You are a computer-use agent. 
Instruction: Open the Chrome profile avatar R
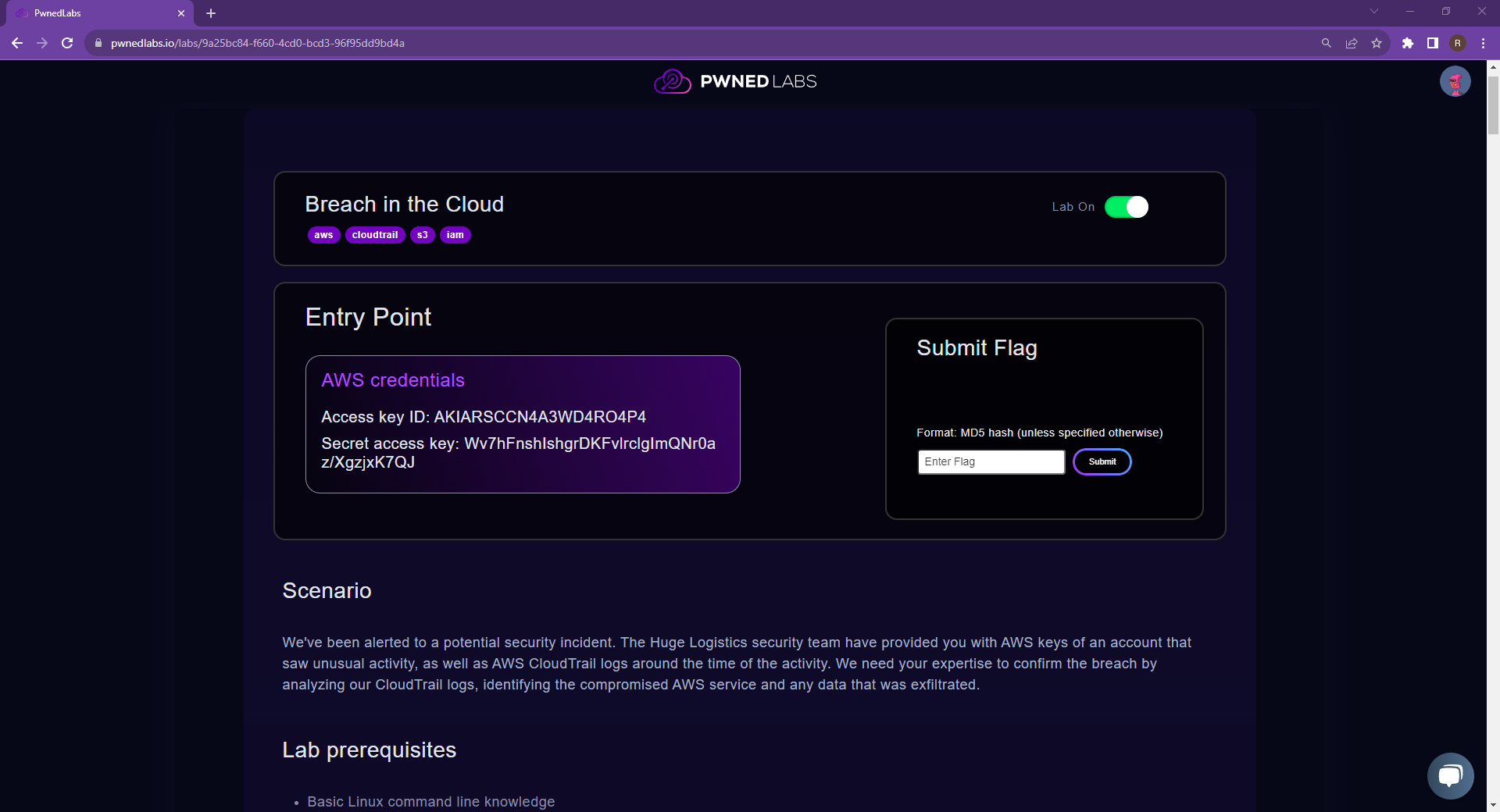click(1458, 43)
